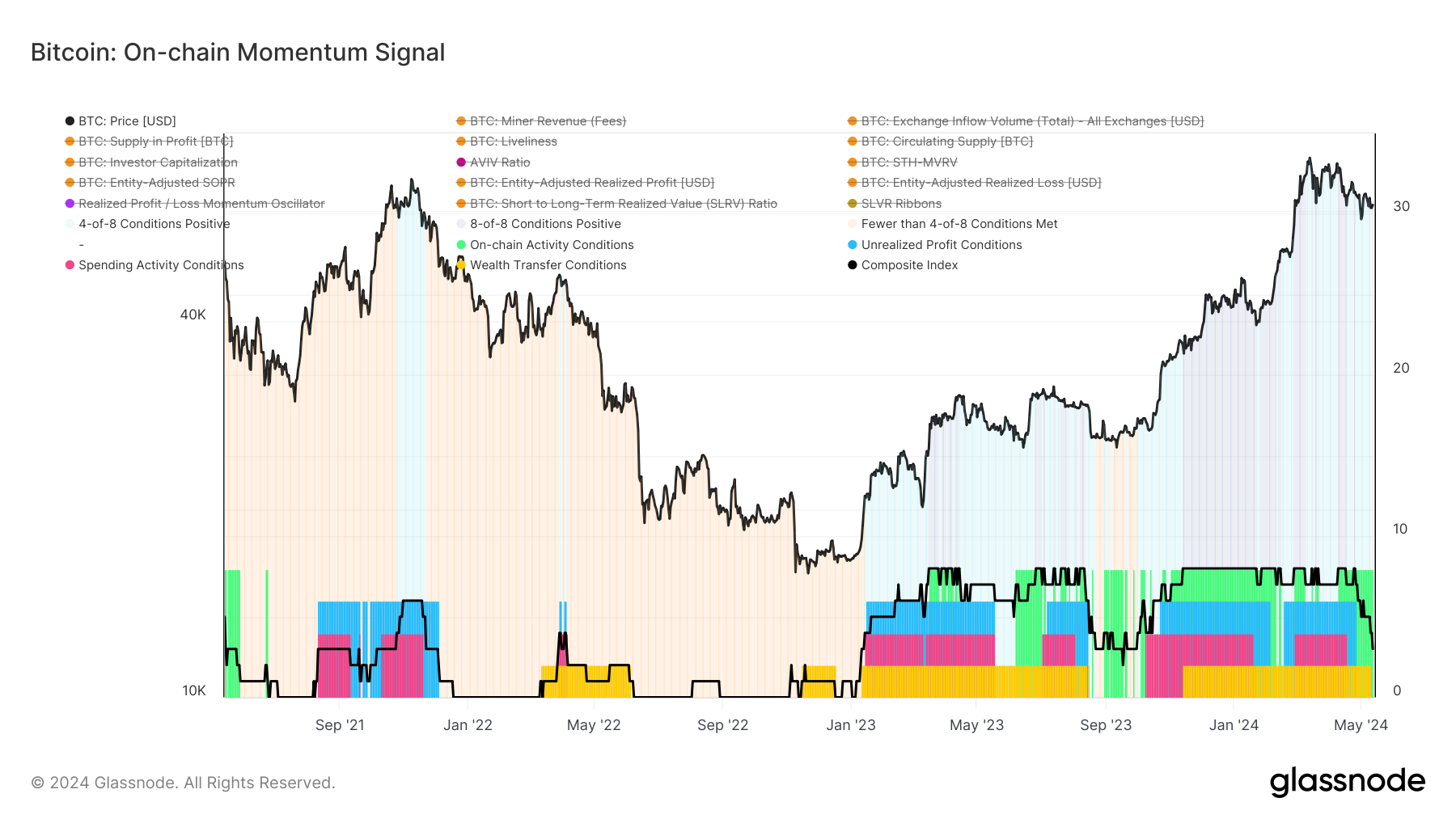Click the violet Realized Profit/Loss Momentum Oscillator dot
The height and width of the screenshot is (819, 1456).
[70, 204]
